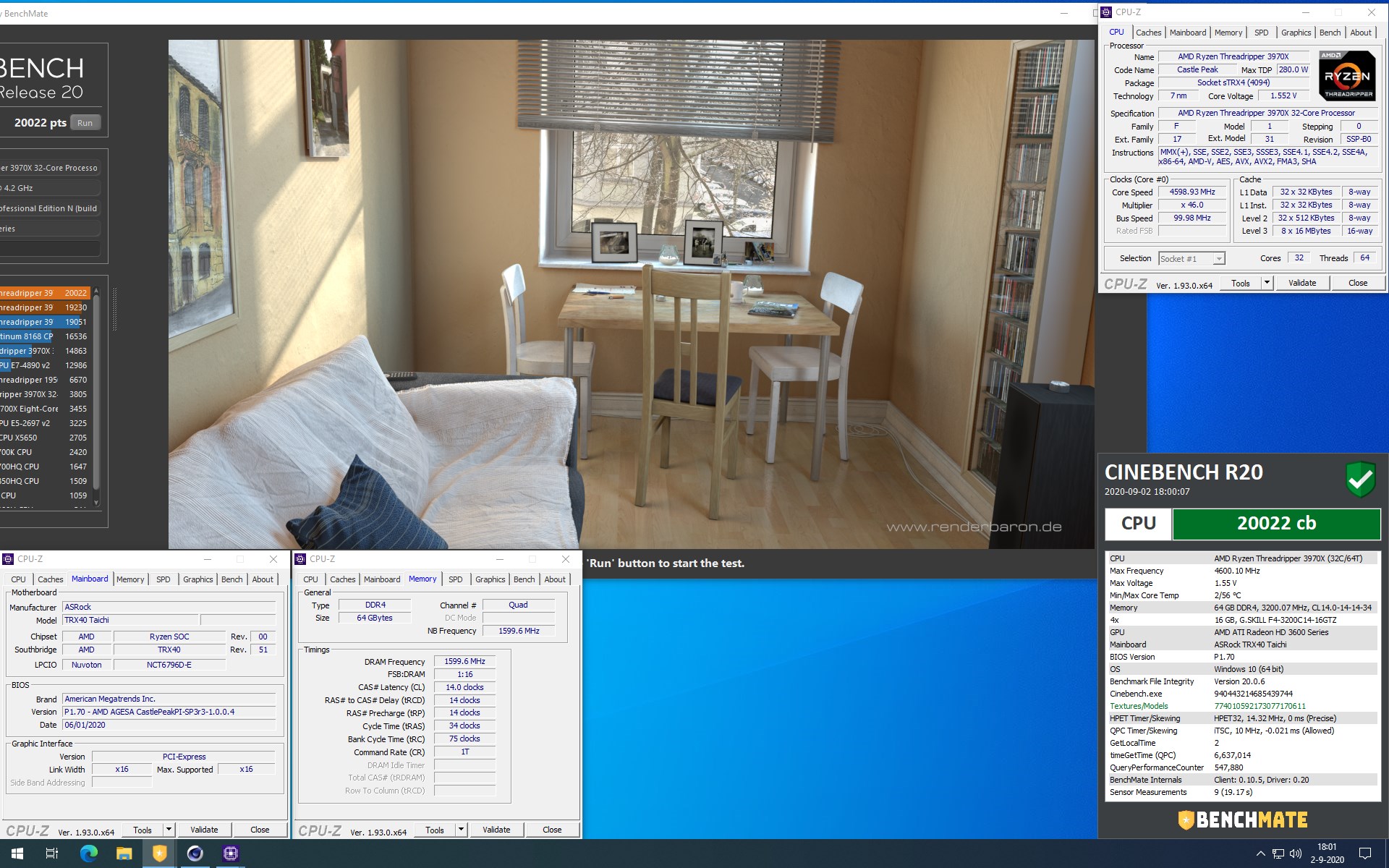
Task: Open SPD tab in top CPU-Z window
Action: click(1261, 33)
